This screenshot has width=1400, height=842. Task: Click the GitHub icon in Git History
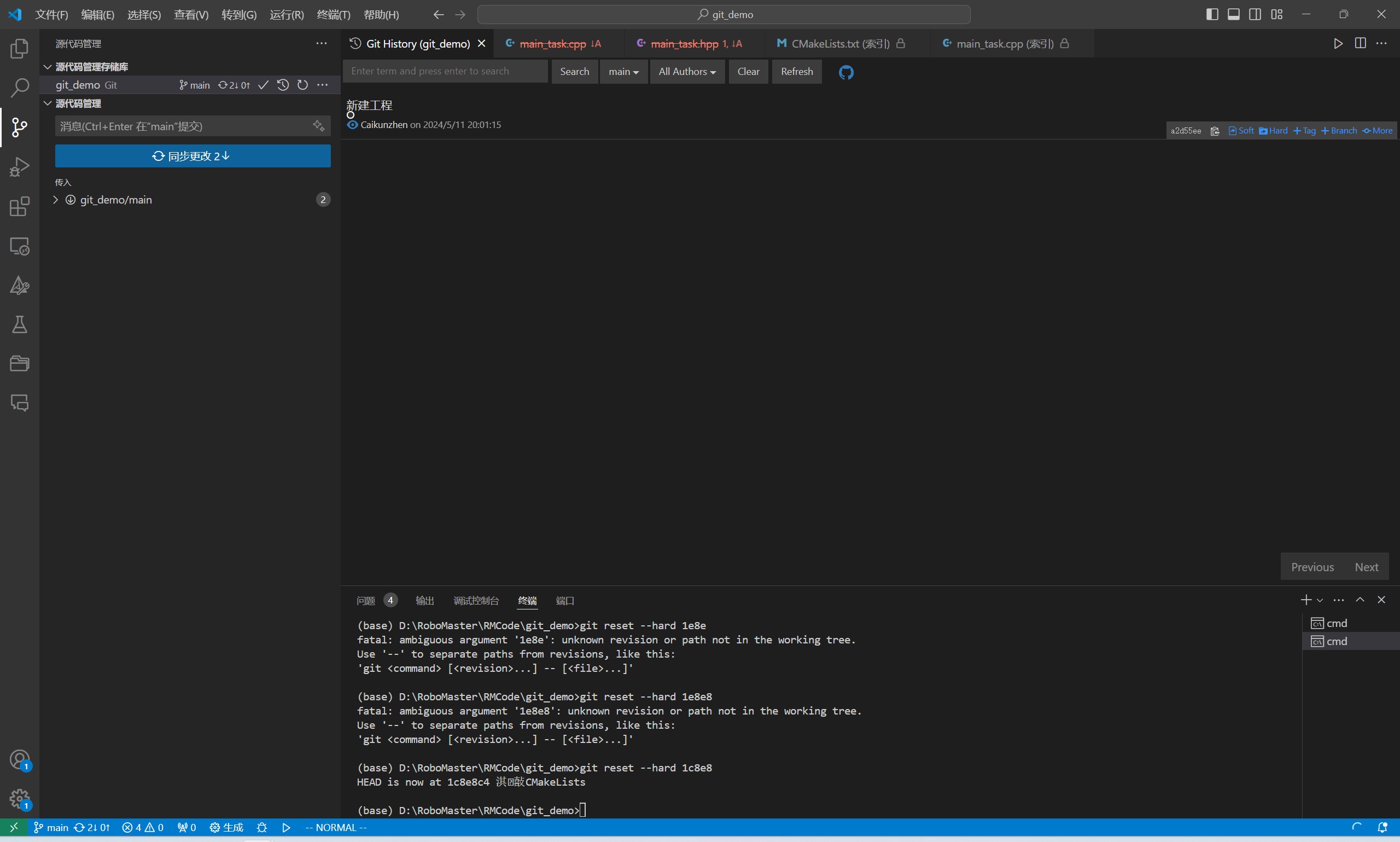point(845,72)
